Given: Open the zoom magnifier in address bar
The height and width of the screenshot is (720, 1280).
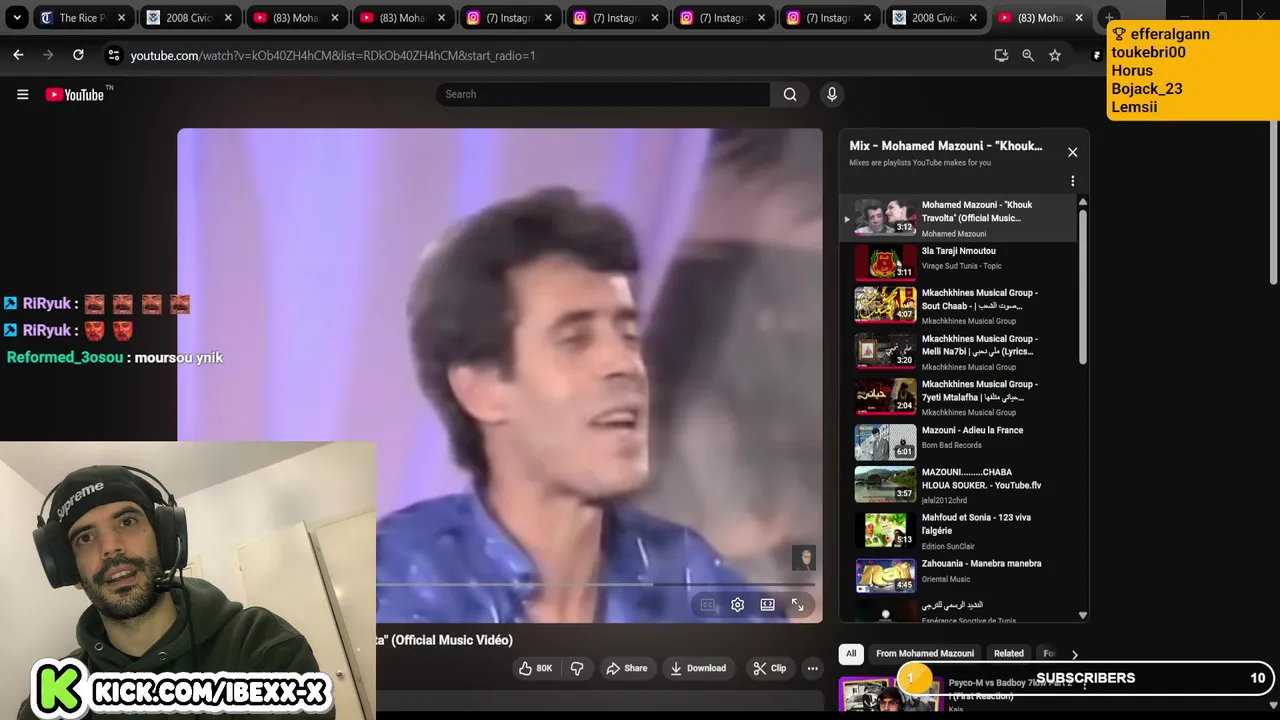Looking at the screenshot, I should point(1028,55).
